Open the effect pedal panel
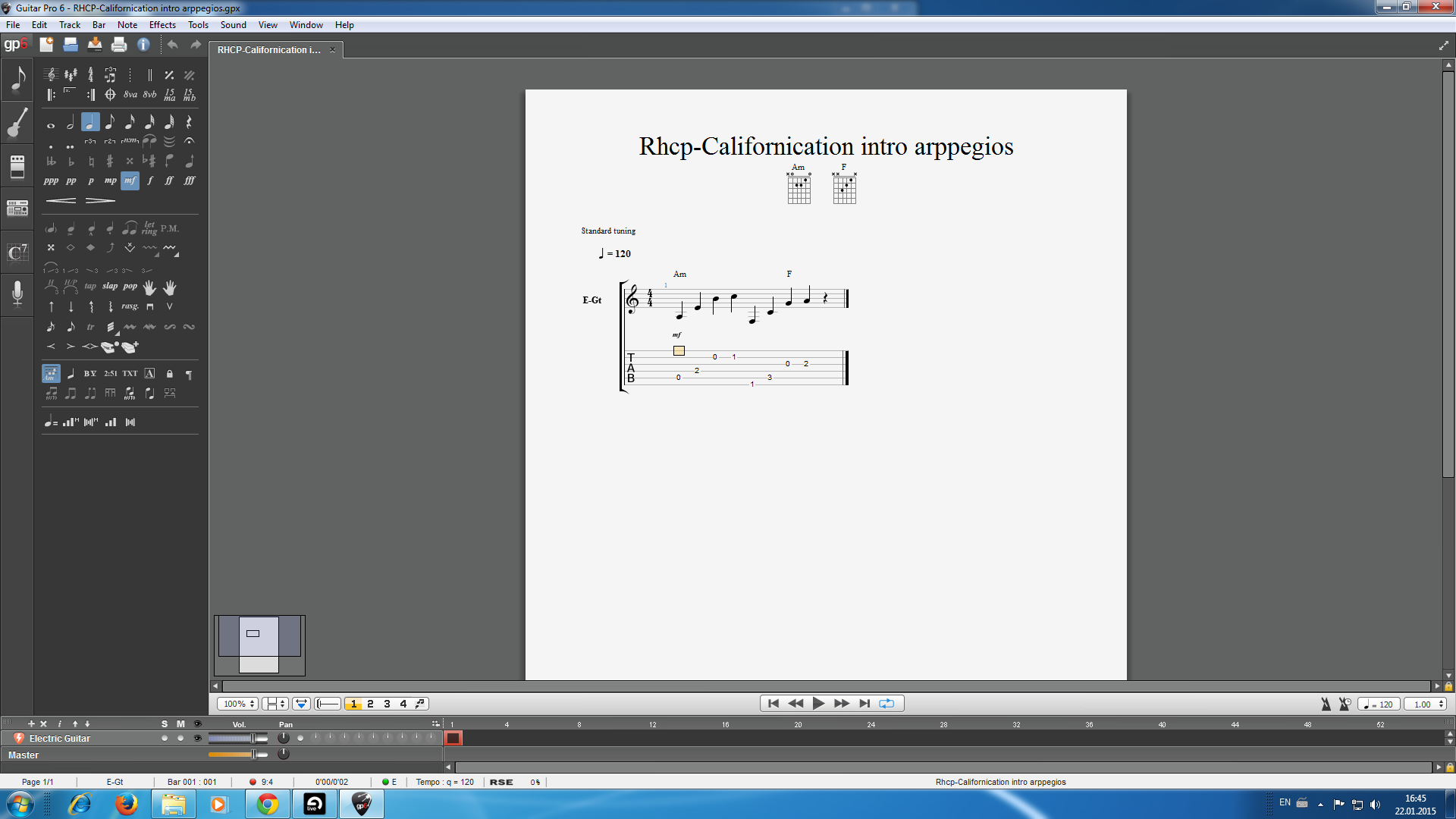This screenshot has height=819, width=1456. click(17, 166)
